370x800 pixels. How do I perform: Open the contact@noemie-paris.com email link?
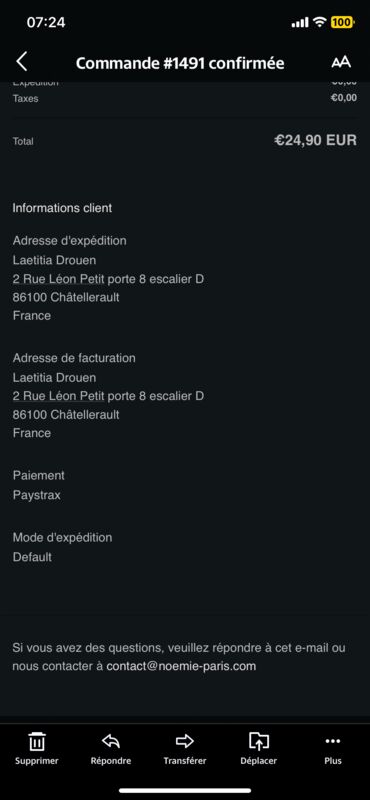coord(181,666)
